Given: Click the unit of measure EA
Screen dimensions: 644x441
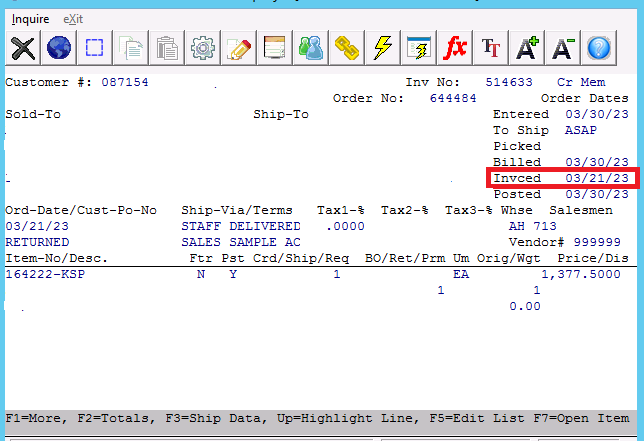Looking at the screenshot, I should click(461, 274).
